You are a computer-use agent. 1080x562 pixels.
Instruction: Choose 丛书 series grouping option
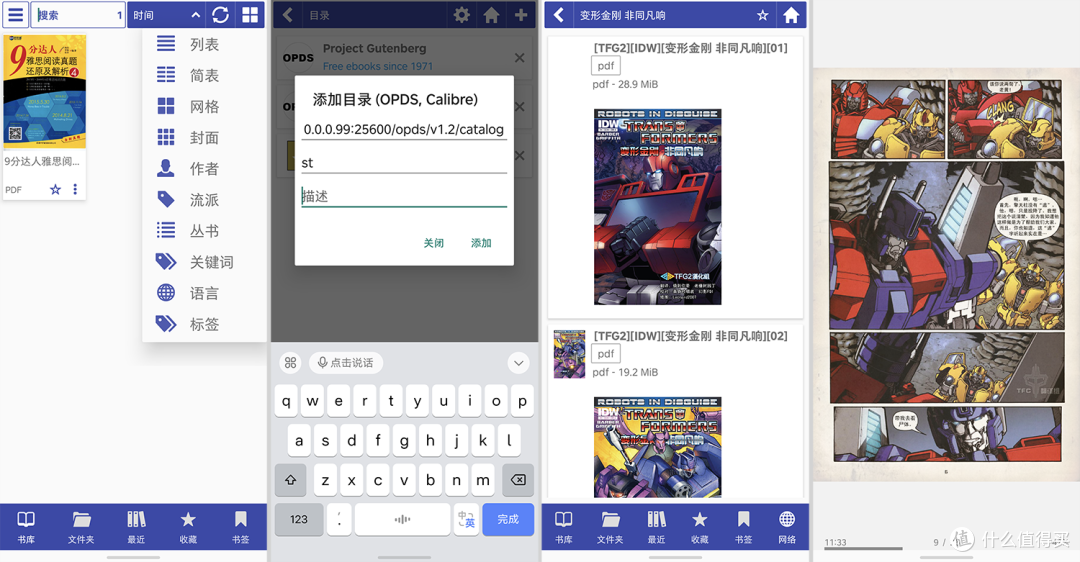[x=204, y=231]
